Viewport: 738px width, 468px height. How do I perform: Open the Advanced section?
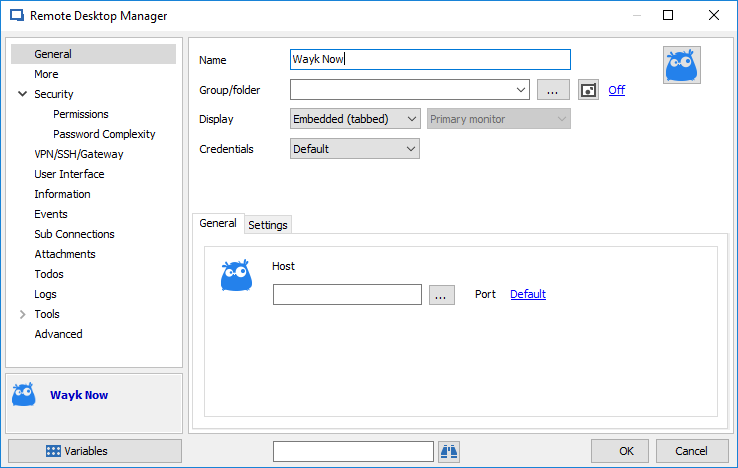(58, 334)
